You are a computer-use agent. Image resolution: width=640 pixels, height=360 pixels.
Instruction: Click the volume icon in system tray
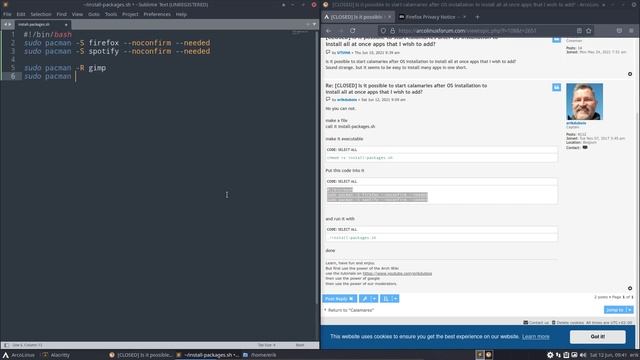pos(583,355)
